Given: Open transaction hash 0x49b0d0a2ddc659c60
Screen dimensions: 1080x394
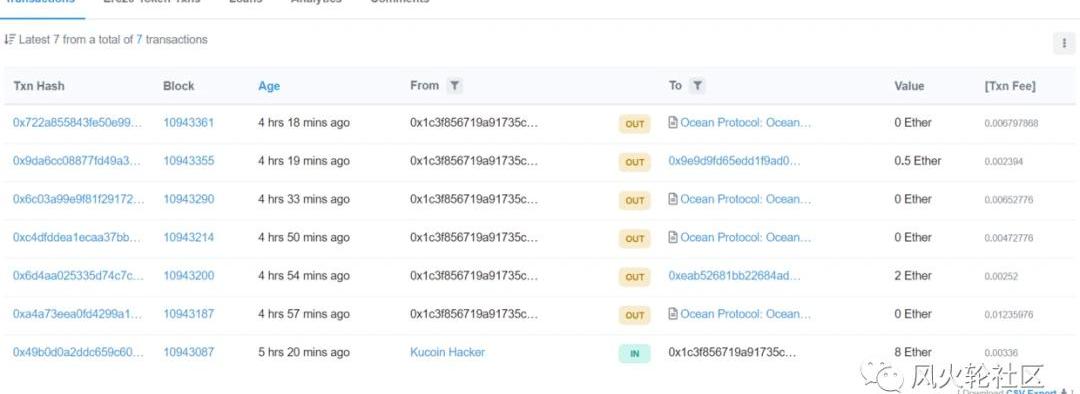Looking at the screenshot, I should (x=78, y=352).
